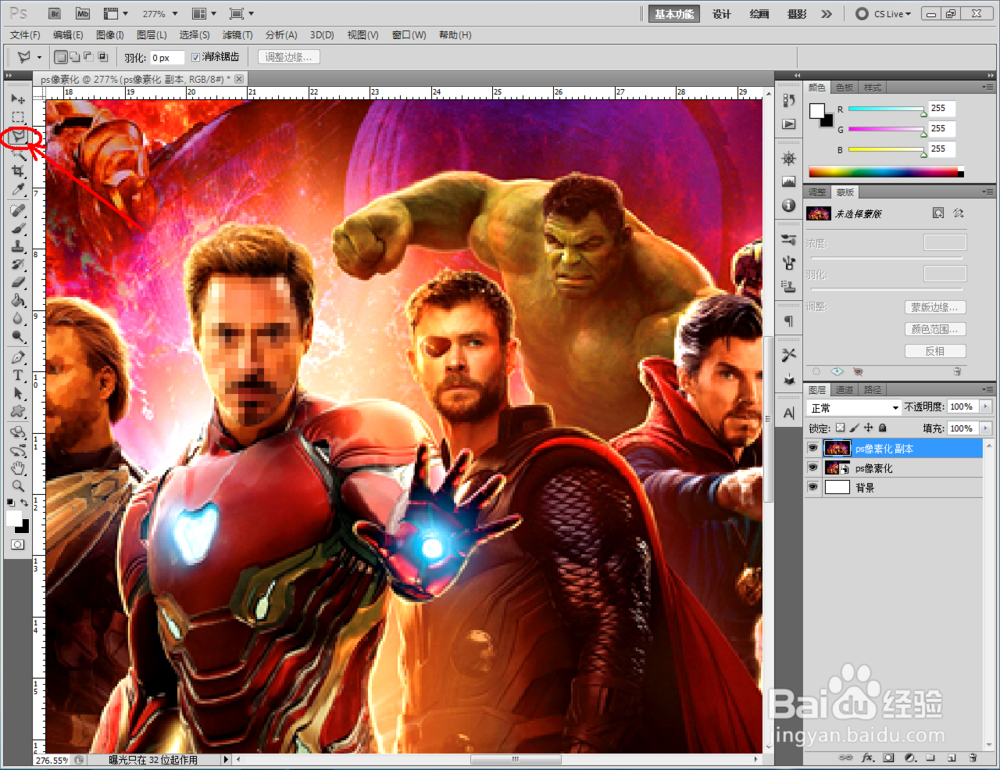Screen dimensions: 1000x770
Task: Switch to the 路径 paths tab
Action: (x=872, y=390)
